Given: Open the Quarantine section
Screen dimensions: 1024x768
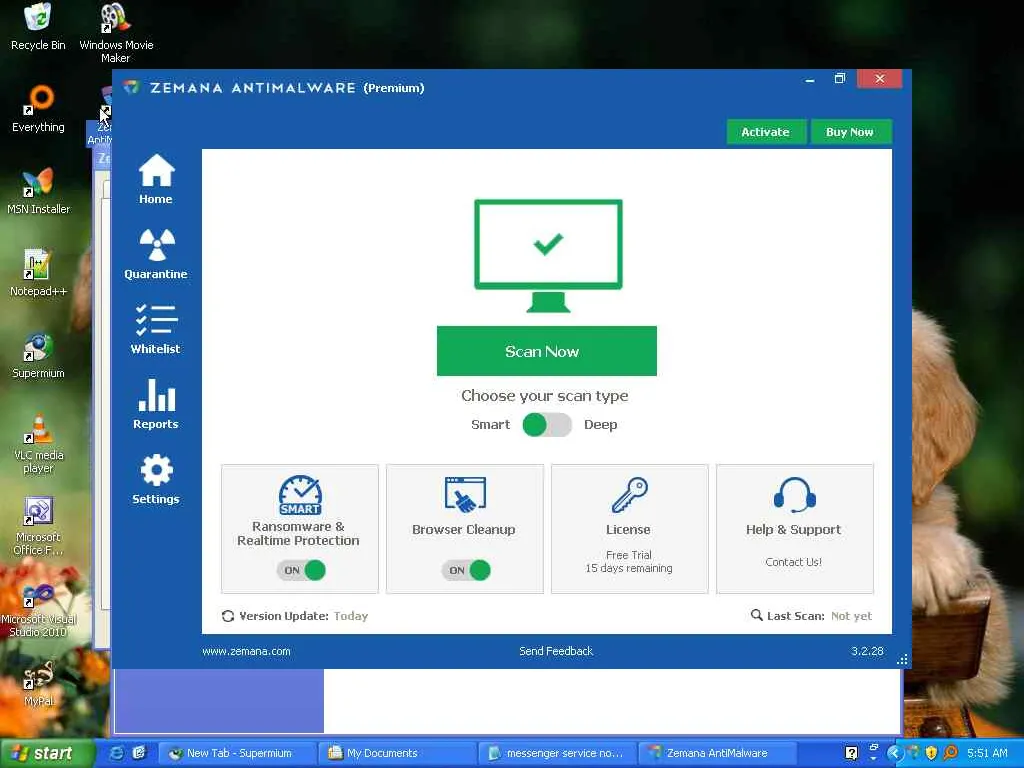Looking at the screenshot, I should [156, 255].
